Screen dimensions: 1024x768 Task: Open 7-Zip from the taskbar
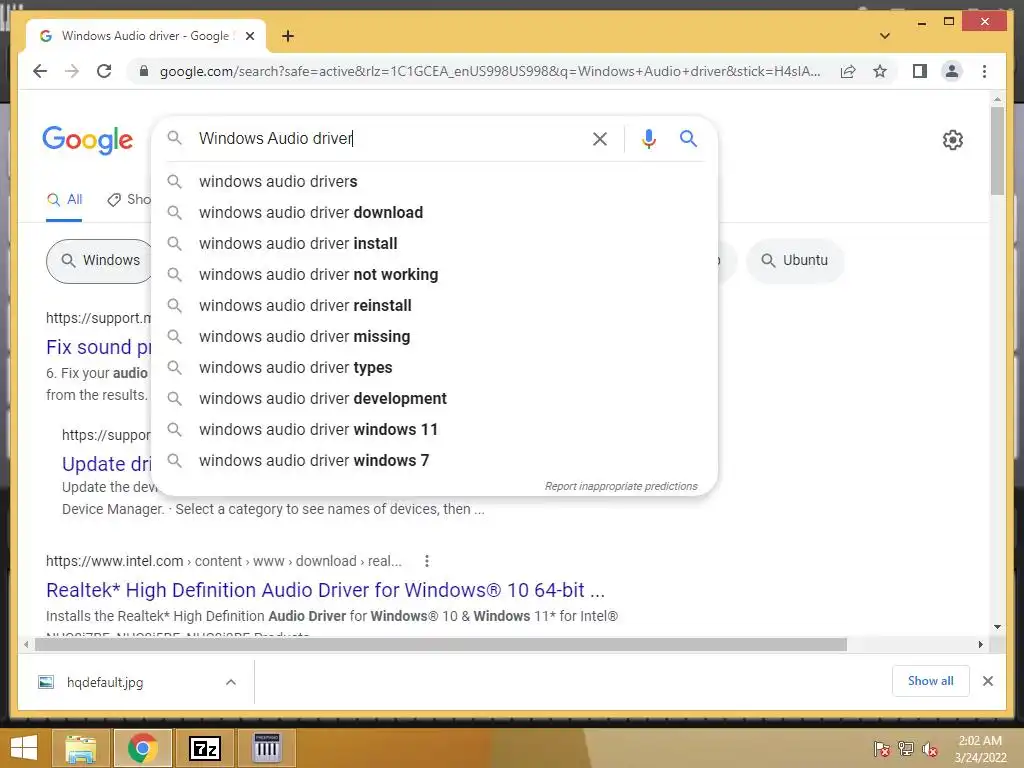point(204,748)
